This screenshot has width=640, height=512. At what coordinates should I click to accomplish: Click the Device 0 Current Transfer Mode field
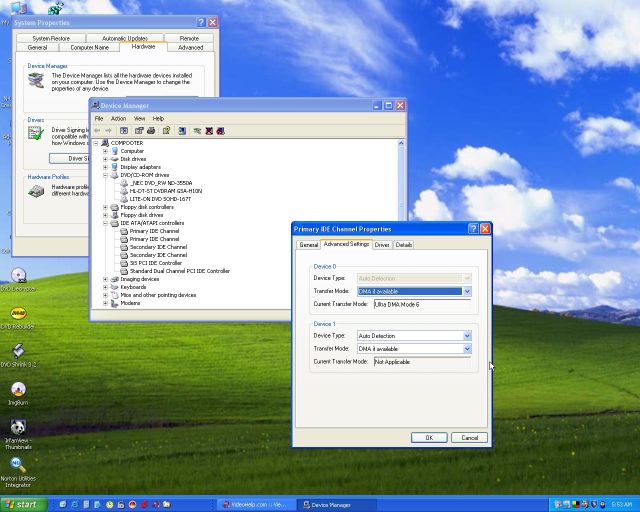tap(422, 304)
